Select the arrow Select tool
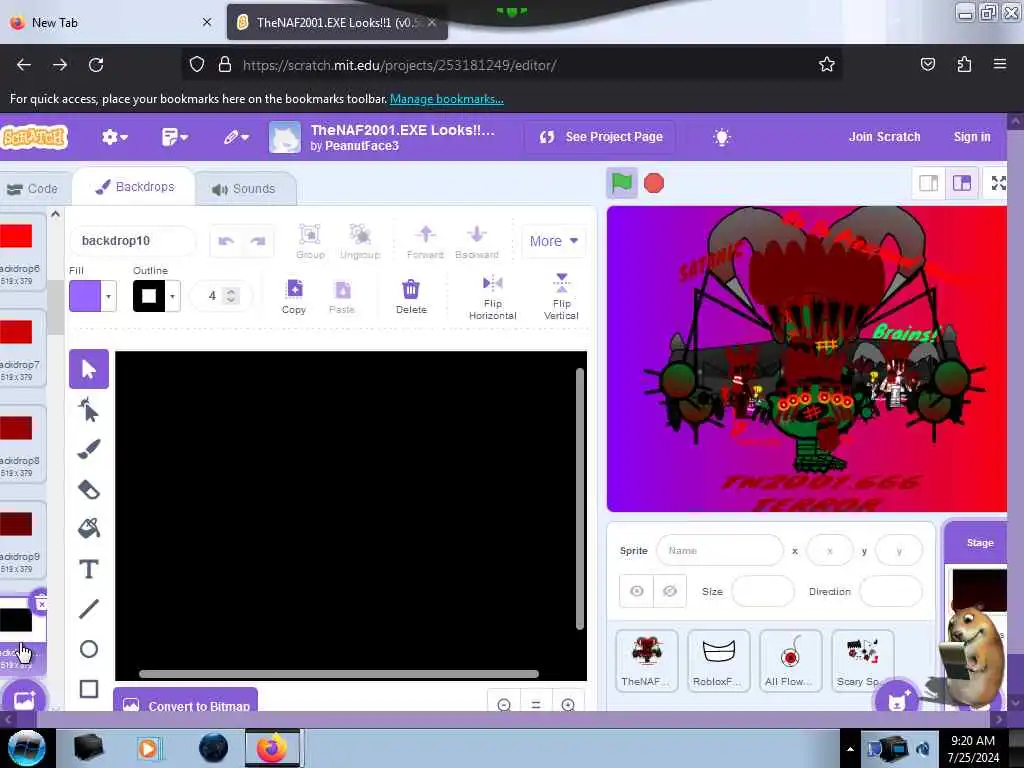The image size is (1024, 768). pyautogui.click(x=89, y=369)
